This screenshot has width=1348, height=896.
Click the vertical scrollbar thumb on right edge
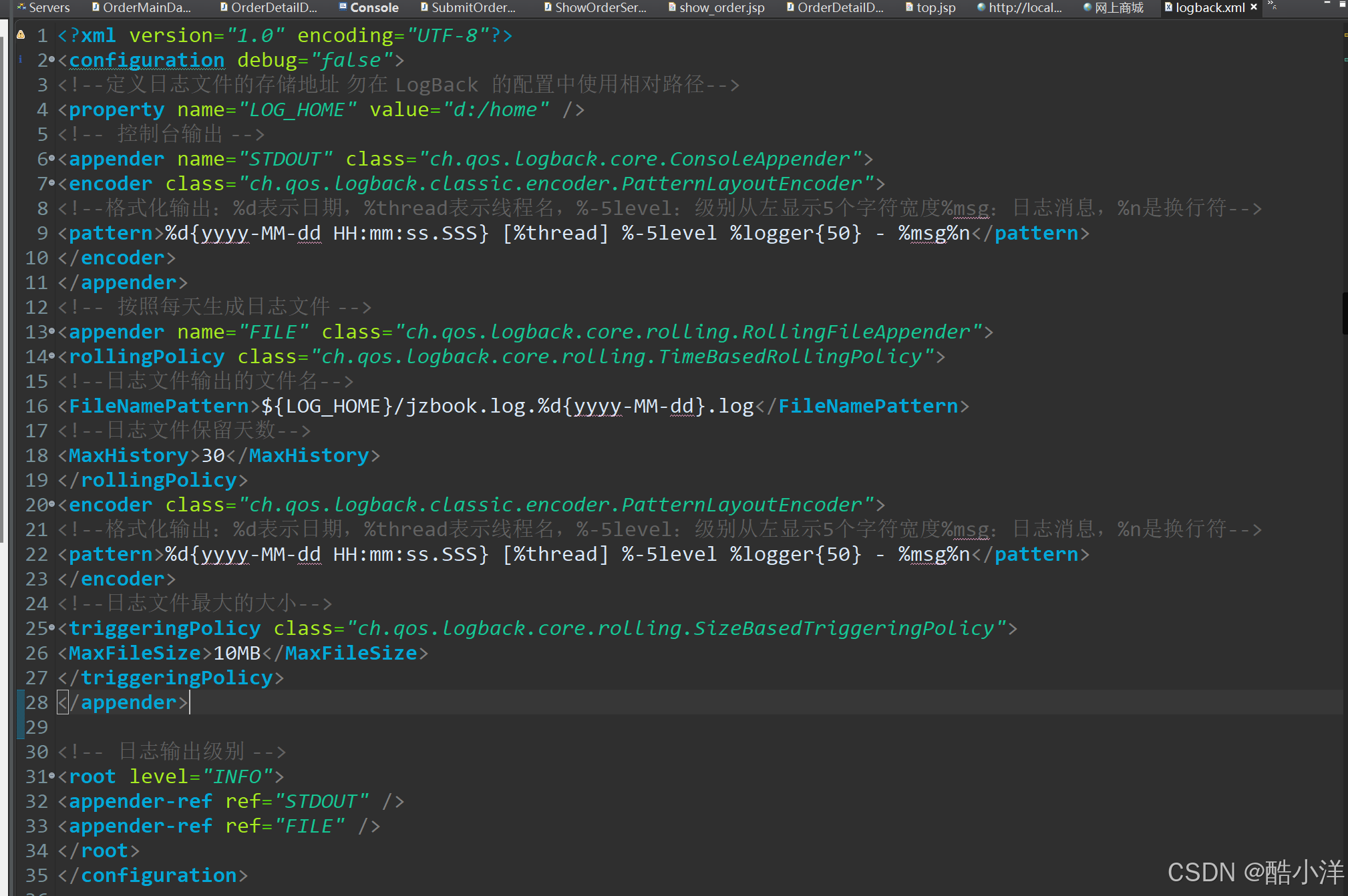tap(1345, 312)
